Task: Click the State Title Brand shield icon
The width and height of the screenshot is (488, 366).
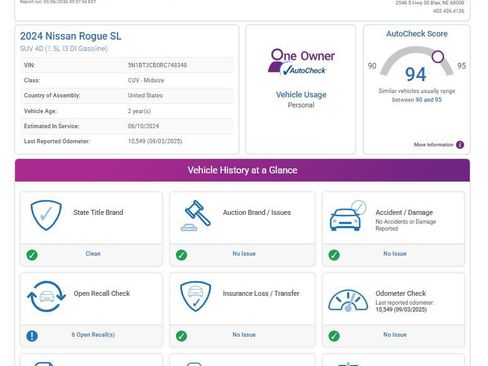Action: (46, 215)
